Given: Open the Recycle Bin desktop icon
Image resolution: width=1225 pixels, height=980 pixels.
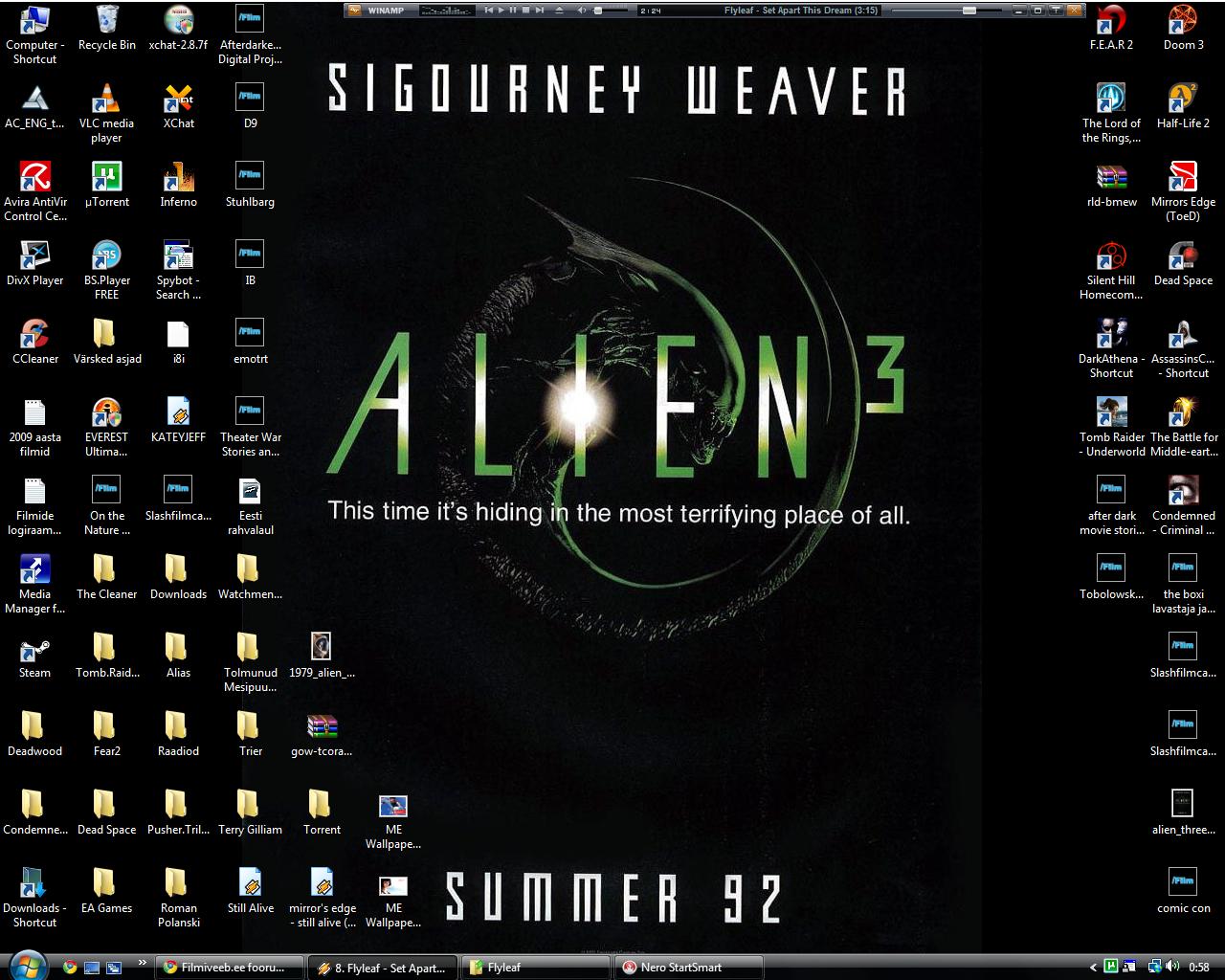Looking at the screenshot, I should tap(107, 28).
